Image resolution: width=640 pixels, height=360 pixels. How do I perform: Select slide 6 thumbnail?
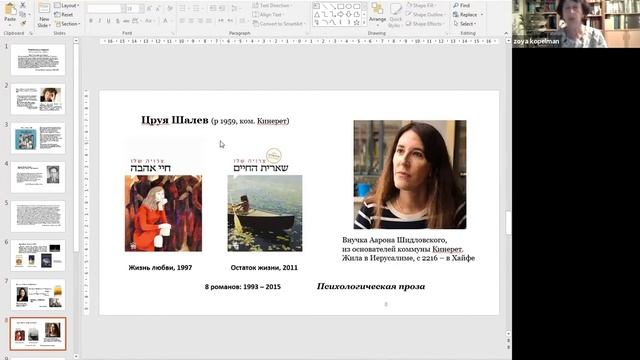coord(38,256)
